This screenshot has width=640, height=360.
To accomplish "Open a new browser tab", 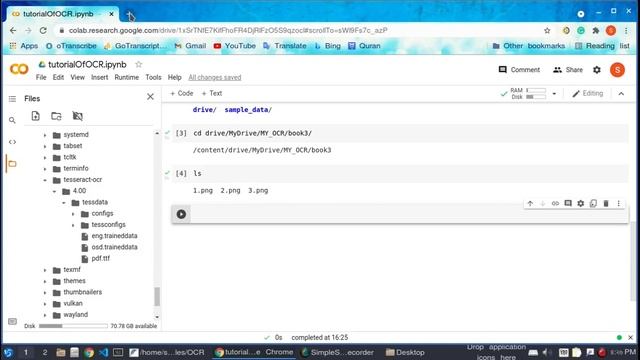I will coord(130,15).
